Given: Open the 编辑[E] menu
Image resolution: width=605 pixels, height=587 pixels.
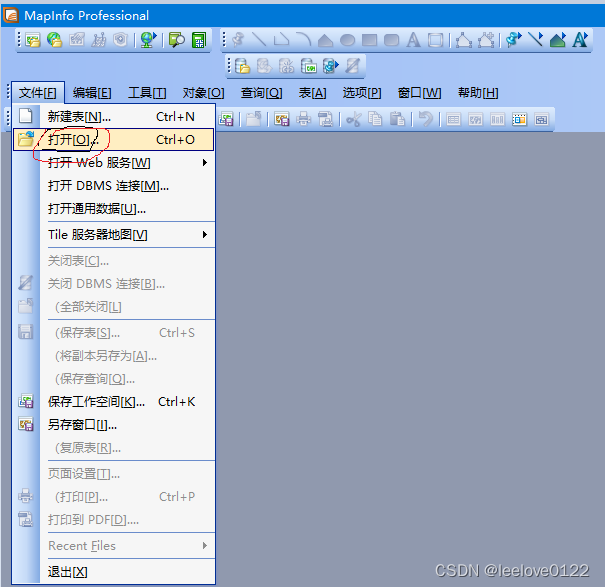Looking at the screenshot, I should pyautogui.click(x=92, y=93).
